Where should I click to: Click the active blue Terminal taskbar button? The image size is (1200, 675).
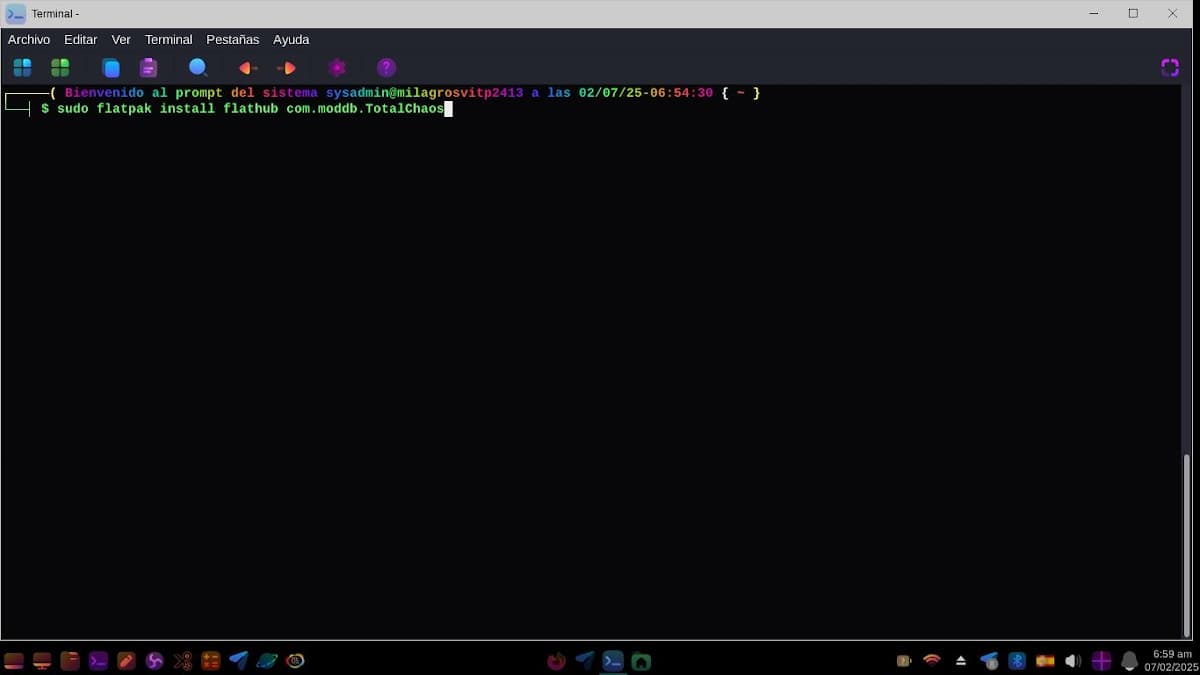[x=613, y=661]
